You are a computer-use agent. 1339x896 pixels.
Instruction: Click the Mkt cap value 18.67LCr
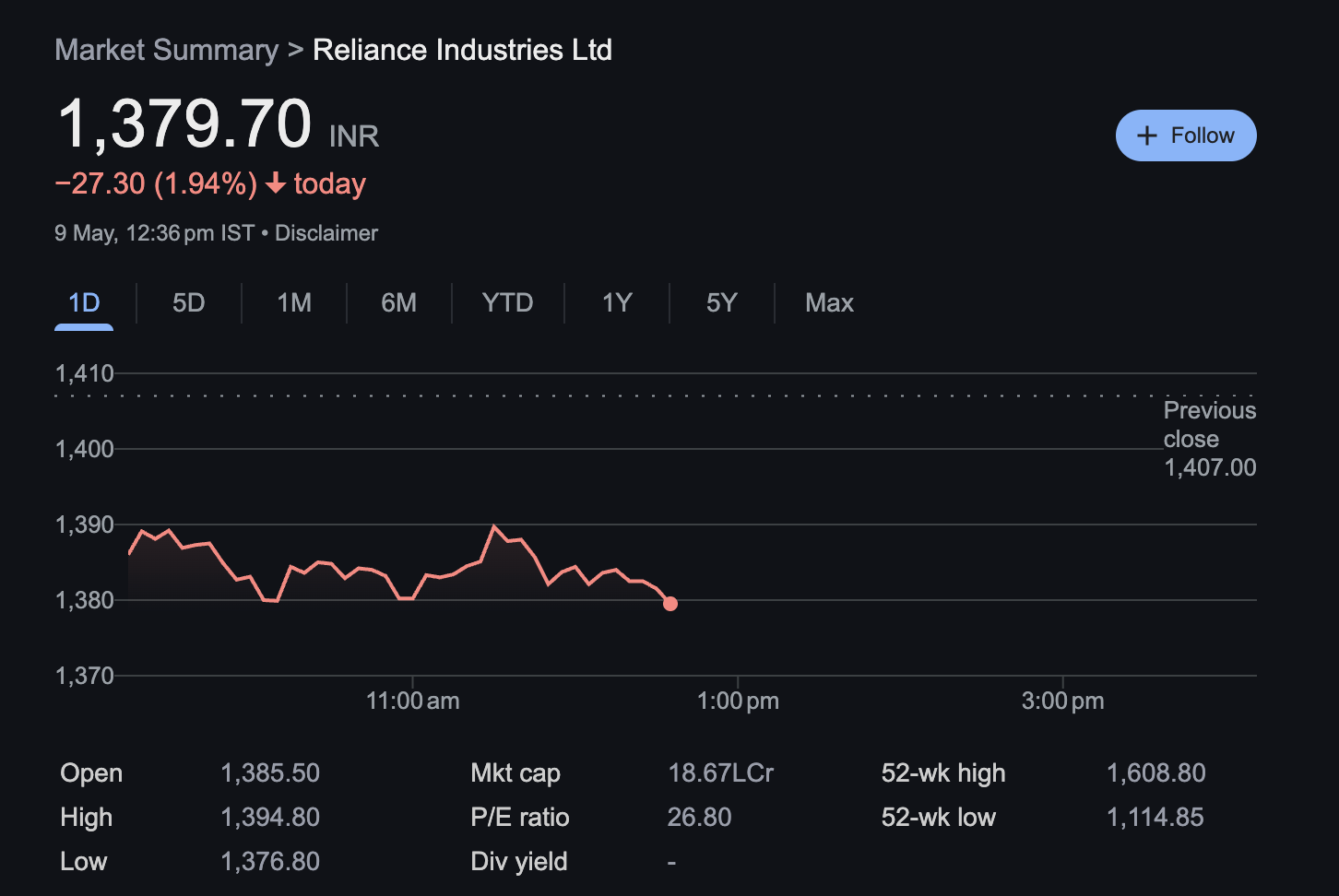[721, 773]
